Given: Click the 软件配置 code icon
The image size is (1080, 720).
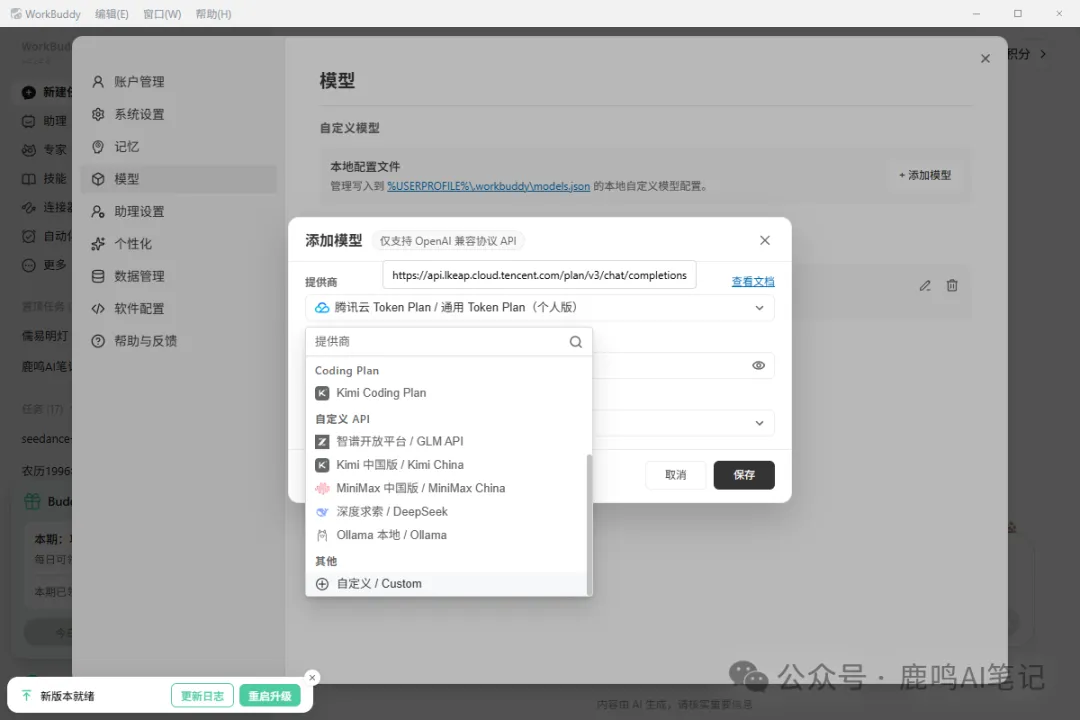Looking at the screenshot, I should click(98, 309).
